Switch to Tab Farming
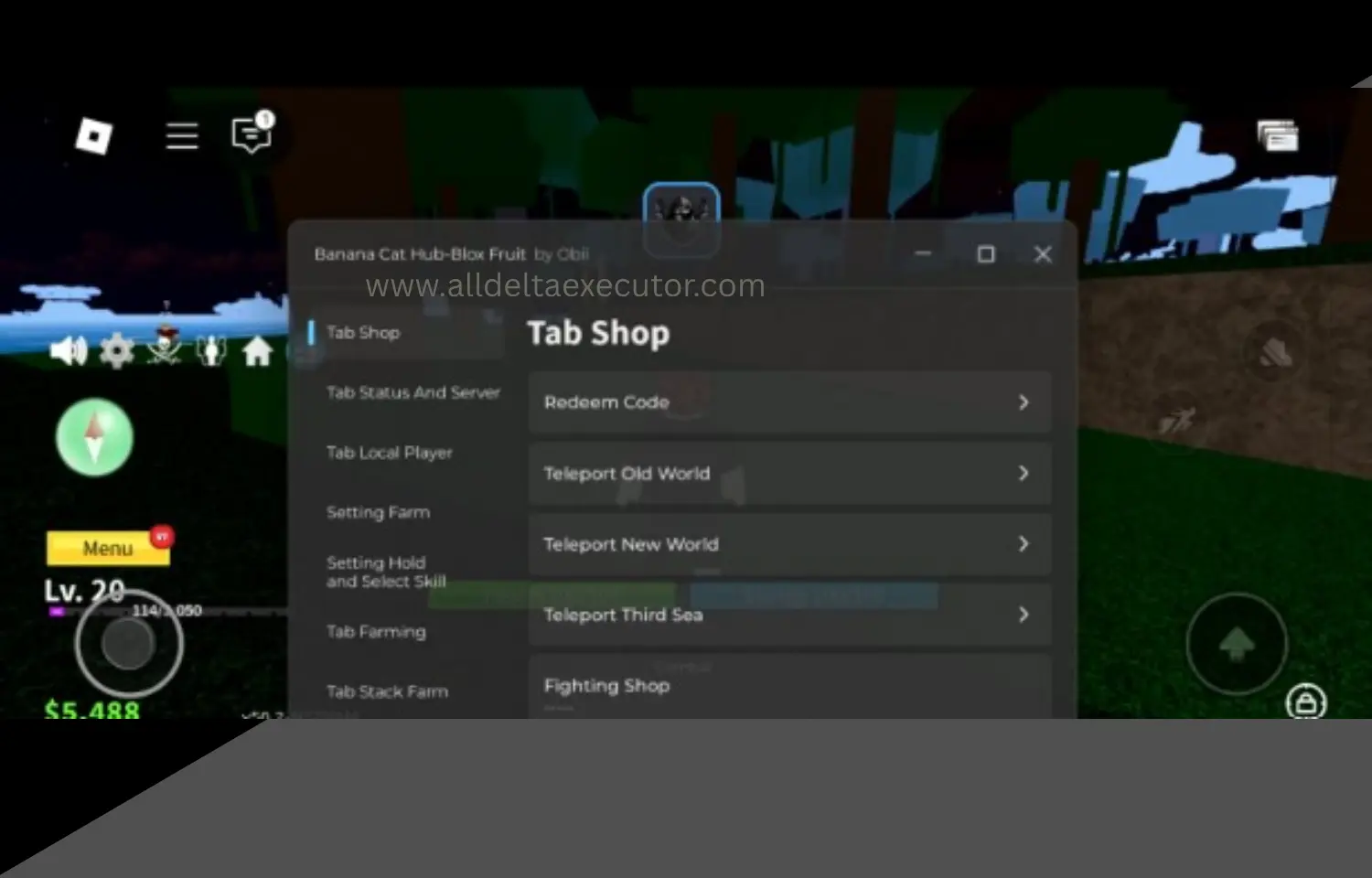1372x878 pixels. tap(376, 632)
